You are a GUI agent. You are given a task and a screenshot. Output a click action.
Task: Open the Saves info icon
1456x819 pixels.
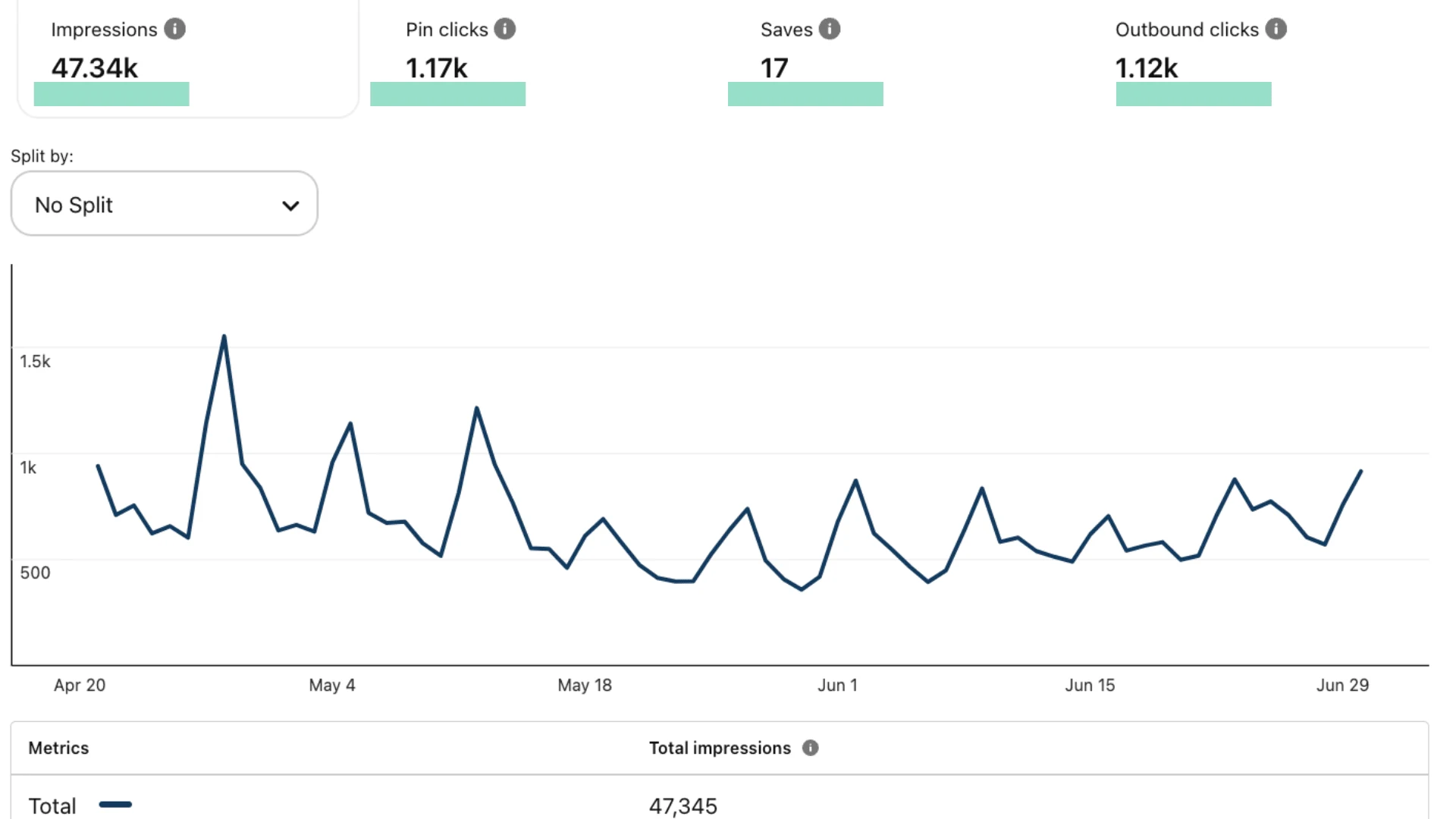click(x=830, y=29)
